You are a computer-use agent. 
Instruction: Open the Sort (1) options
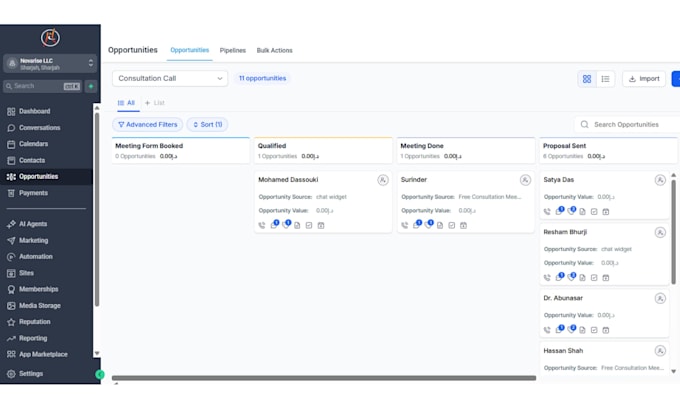[207, 124]
